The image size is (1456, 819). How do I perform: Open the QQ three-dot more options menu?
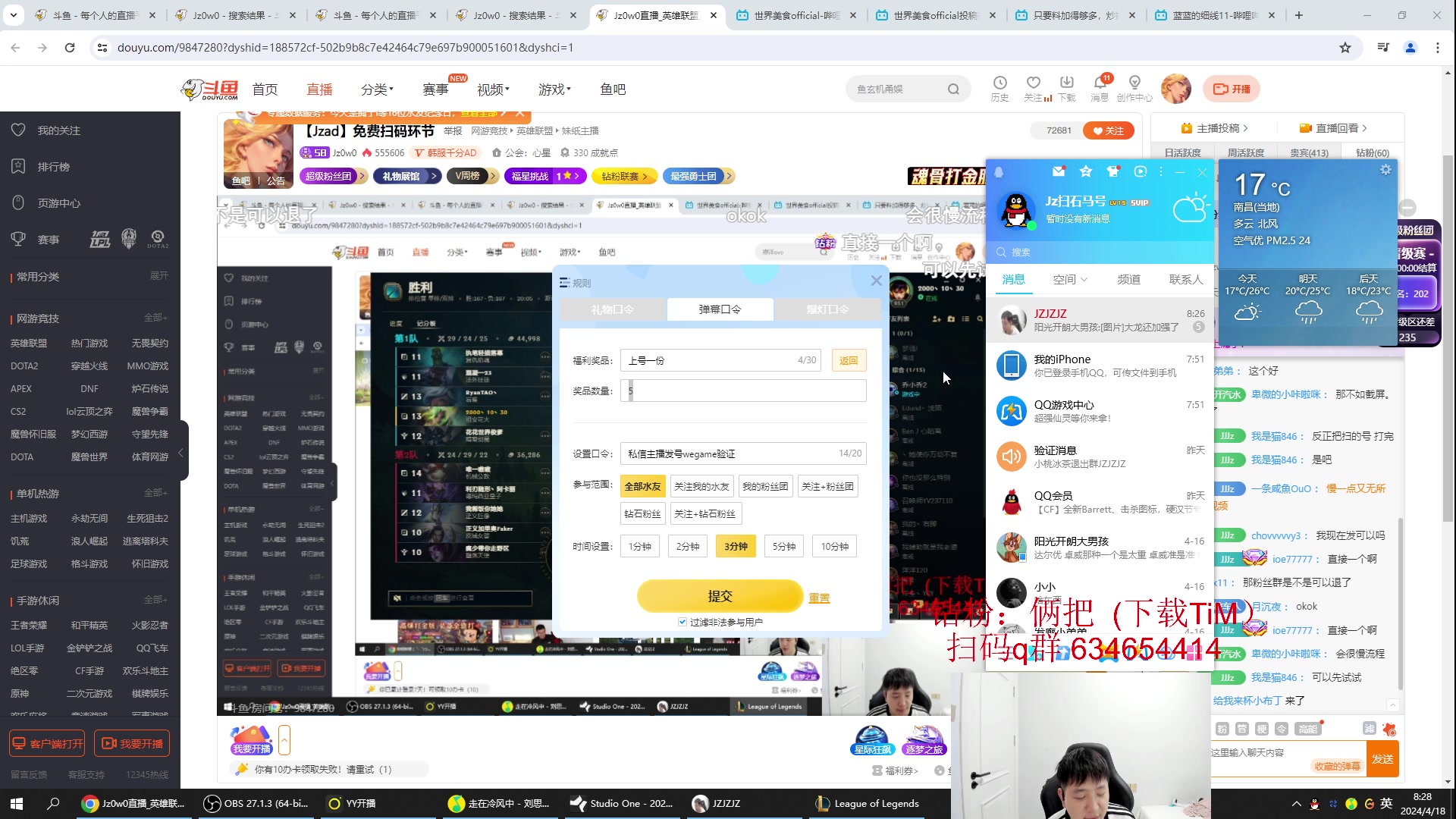pos(1160,171)
